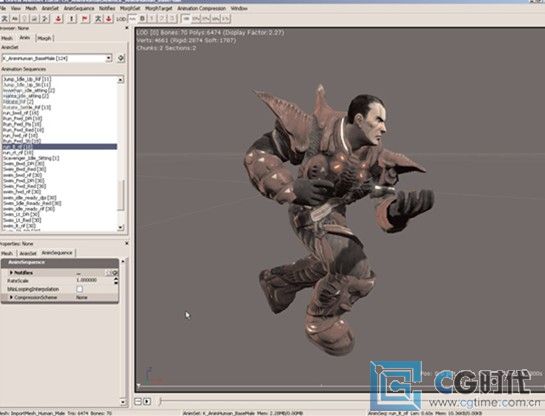Click the green figure icon right of the flag
The width and height of the screenshot is (545, 416).
pos(98,19)
